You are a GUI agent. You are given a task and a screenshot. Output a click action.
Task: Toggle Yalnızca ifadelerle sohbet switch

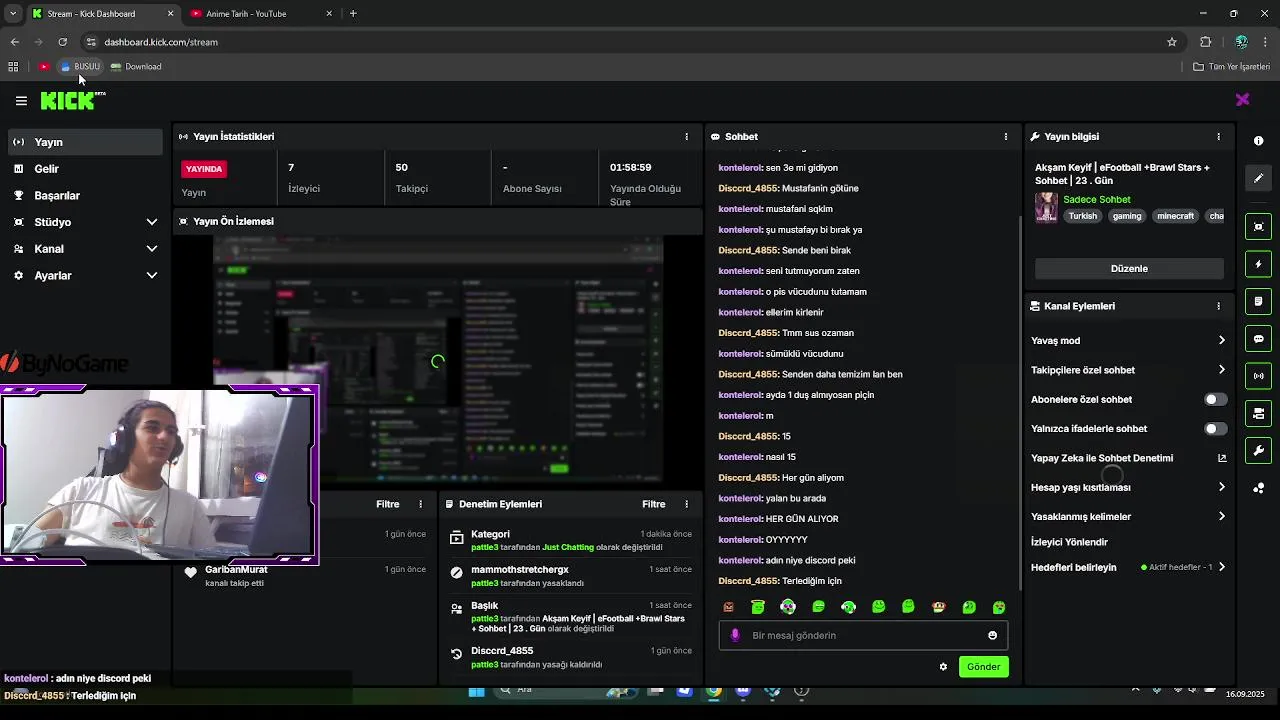pos(1215,429)
